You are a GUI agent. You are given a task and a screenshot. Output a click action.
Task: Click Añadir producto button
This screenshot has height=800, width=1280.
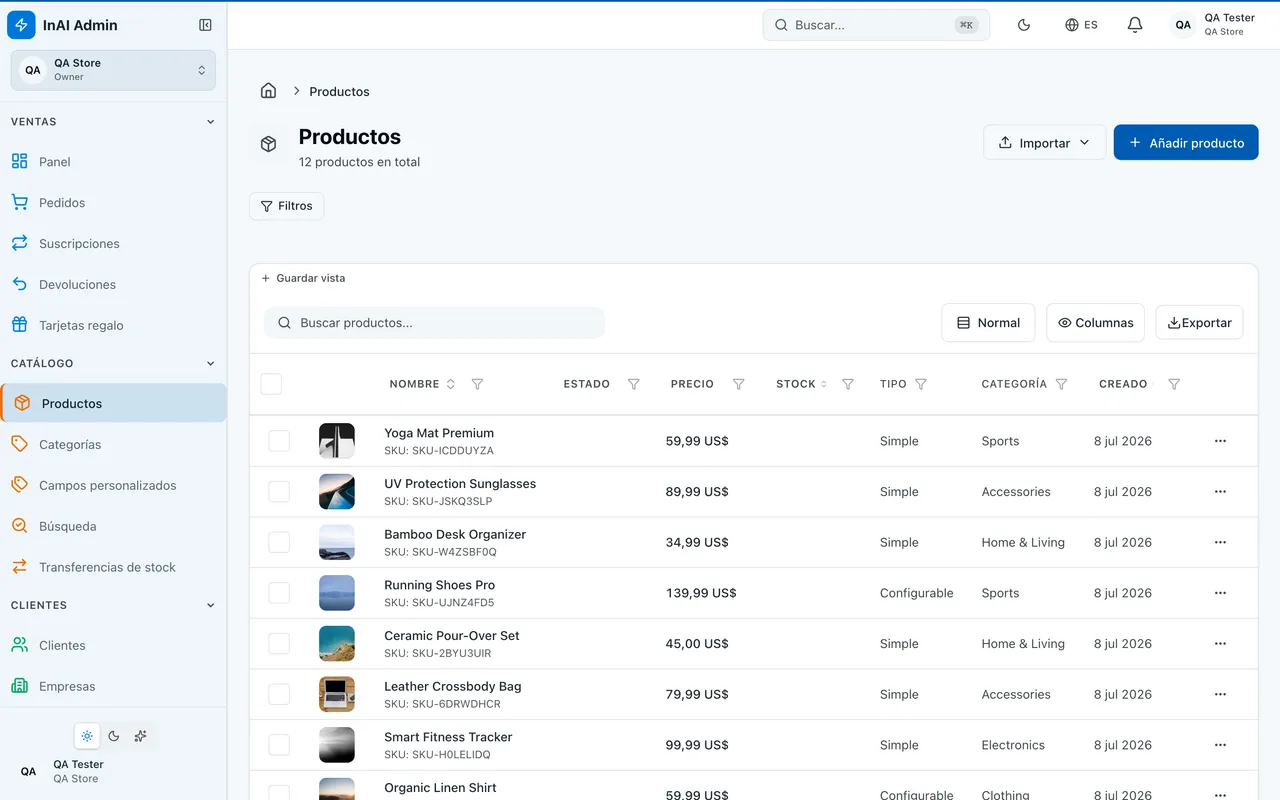tap(1186, 143)
